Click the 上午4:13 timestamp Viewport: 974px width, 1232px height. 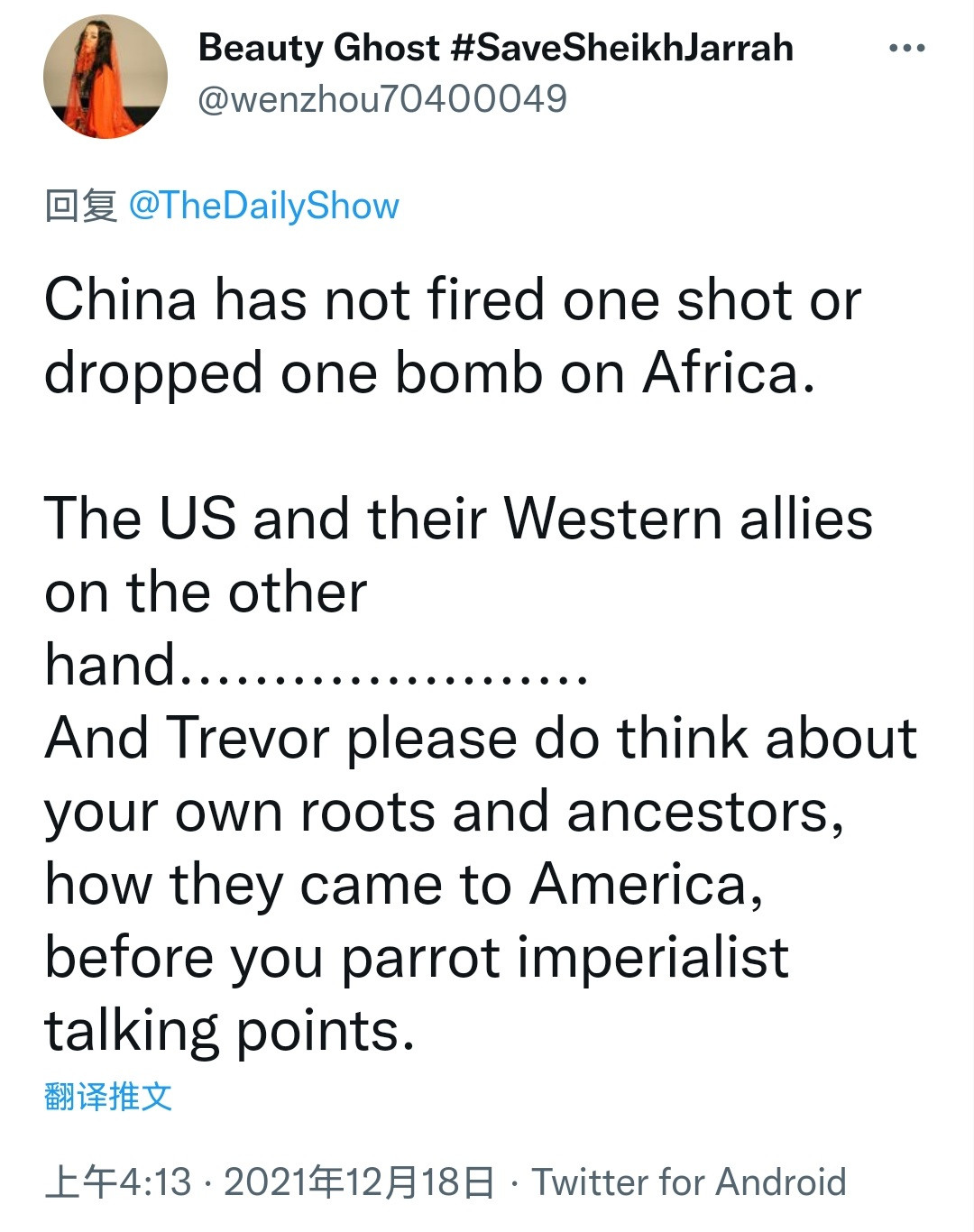pyautogui.click(x=118, y=1181)
